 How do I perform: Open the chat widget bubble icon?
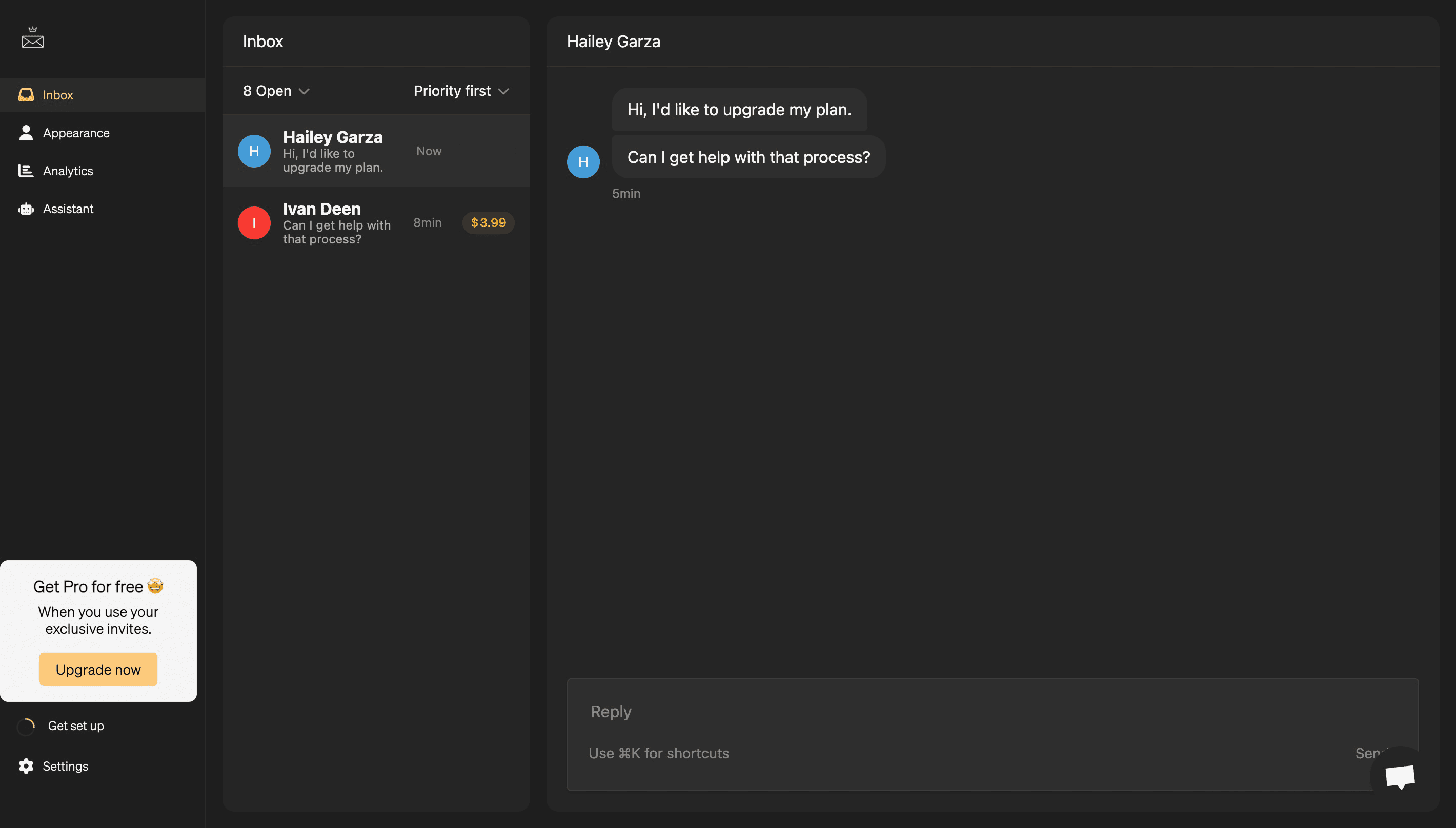(1400, 776)
